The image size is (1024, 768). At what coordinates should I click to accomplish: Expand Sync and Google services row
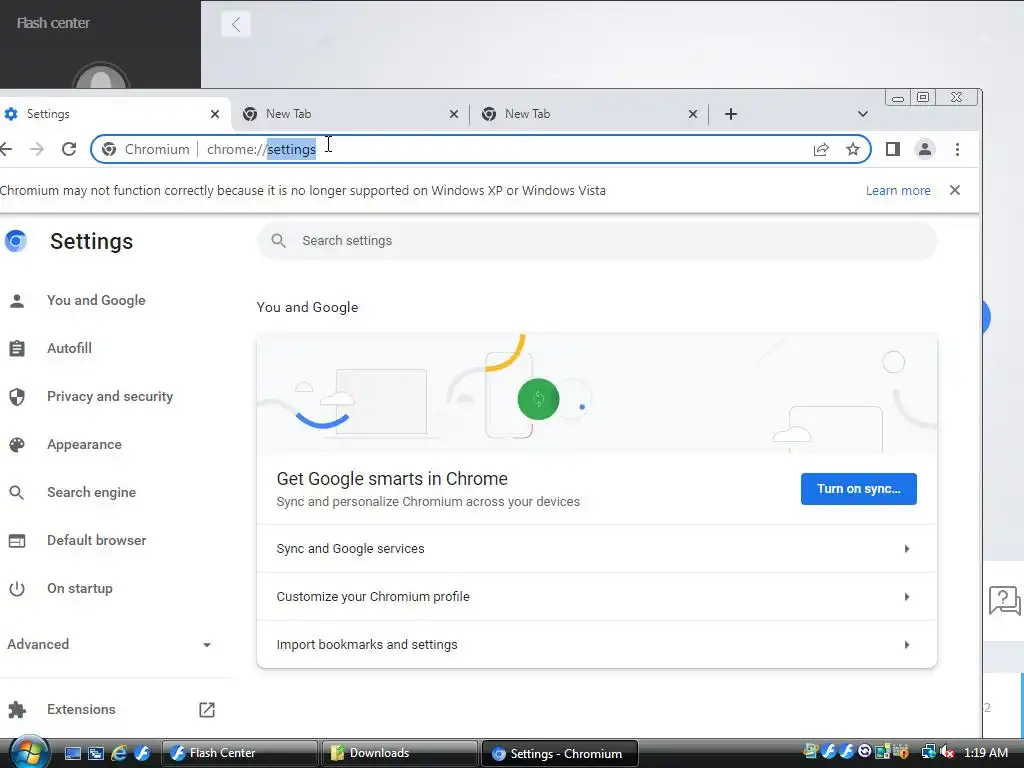click(x=597, y=549)
